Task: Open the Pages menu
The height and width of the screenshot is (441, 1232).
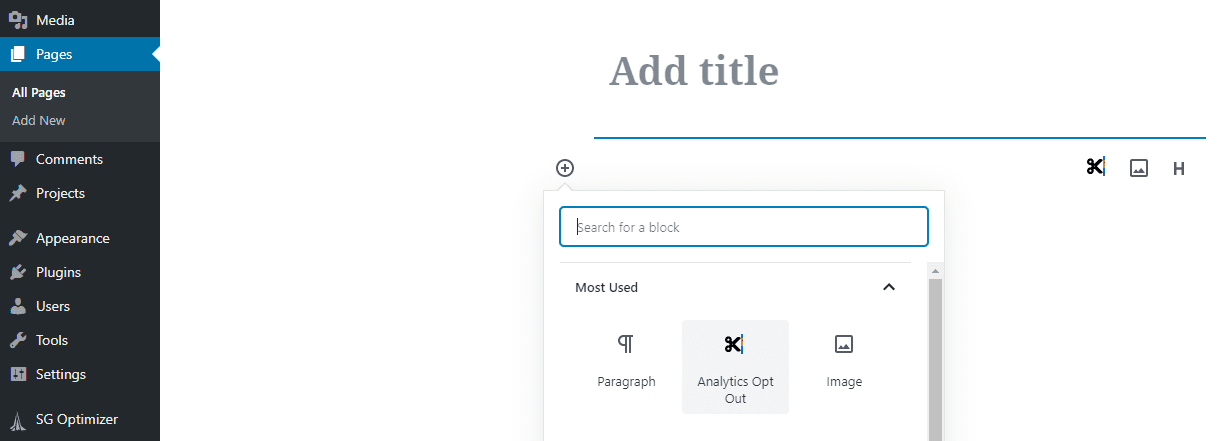Action: tap(54, 55)
